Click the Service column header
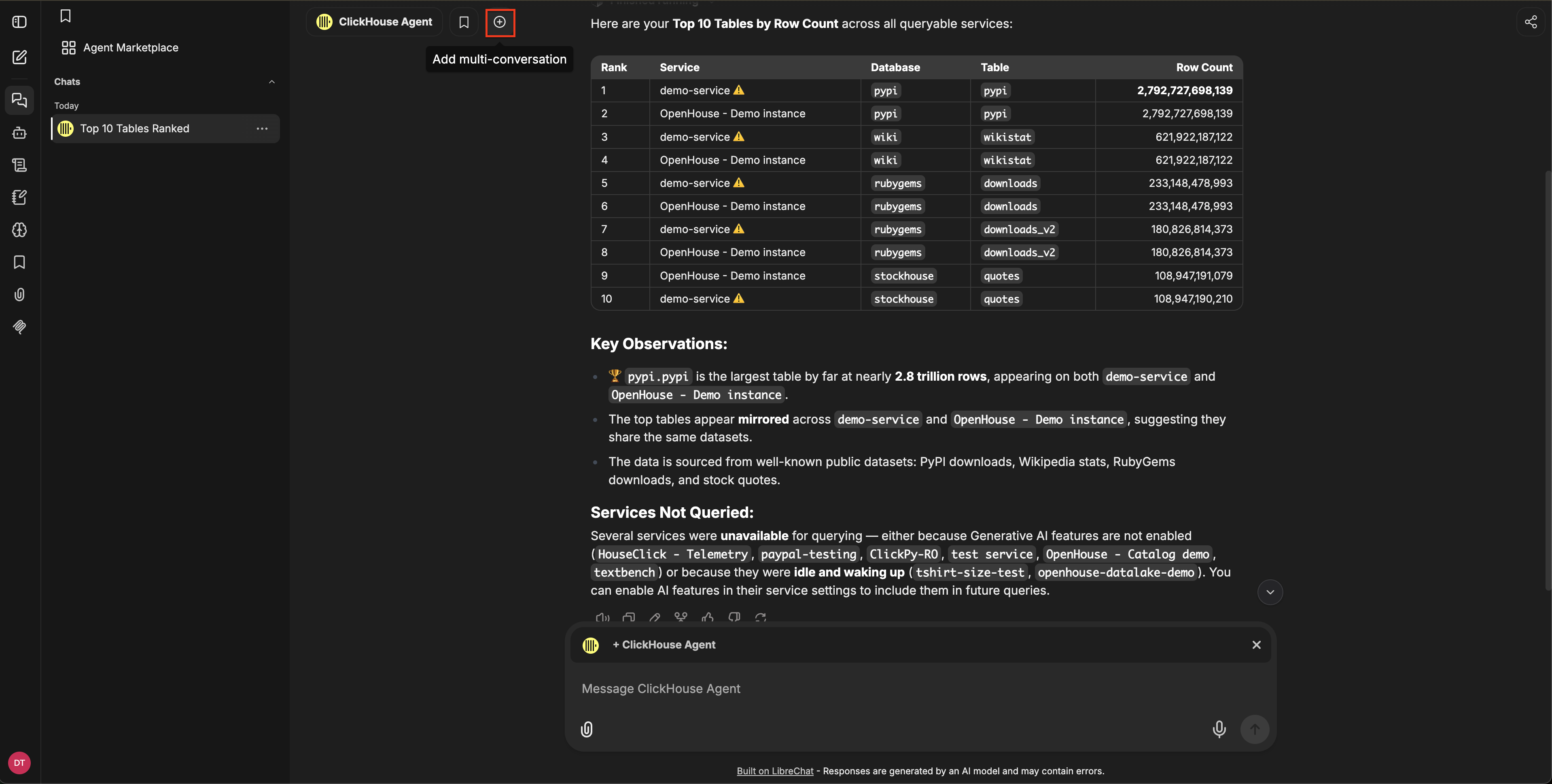This screenshot has height=784, width=1552. pyautogui.click(x=680, y=68)
